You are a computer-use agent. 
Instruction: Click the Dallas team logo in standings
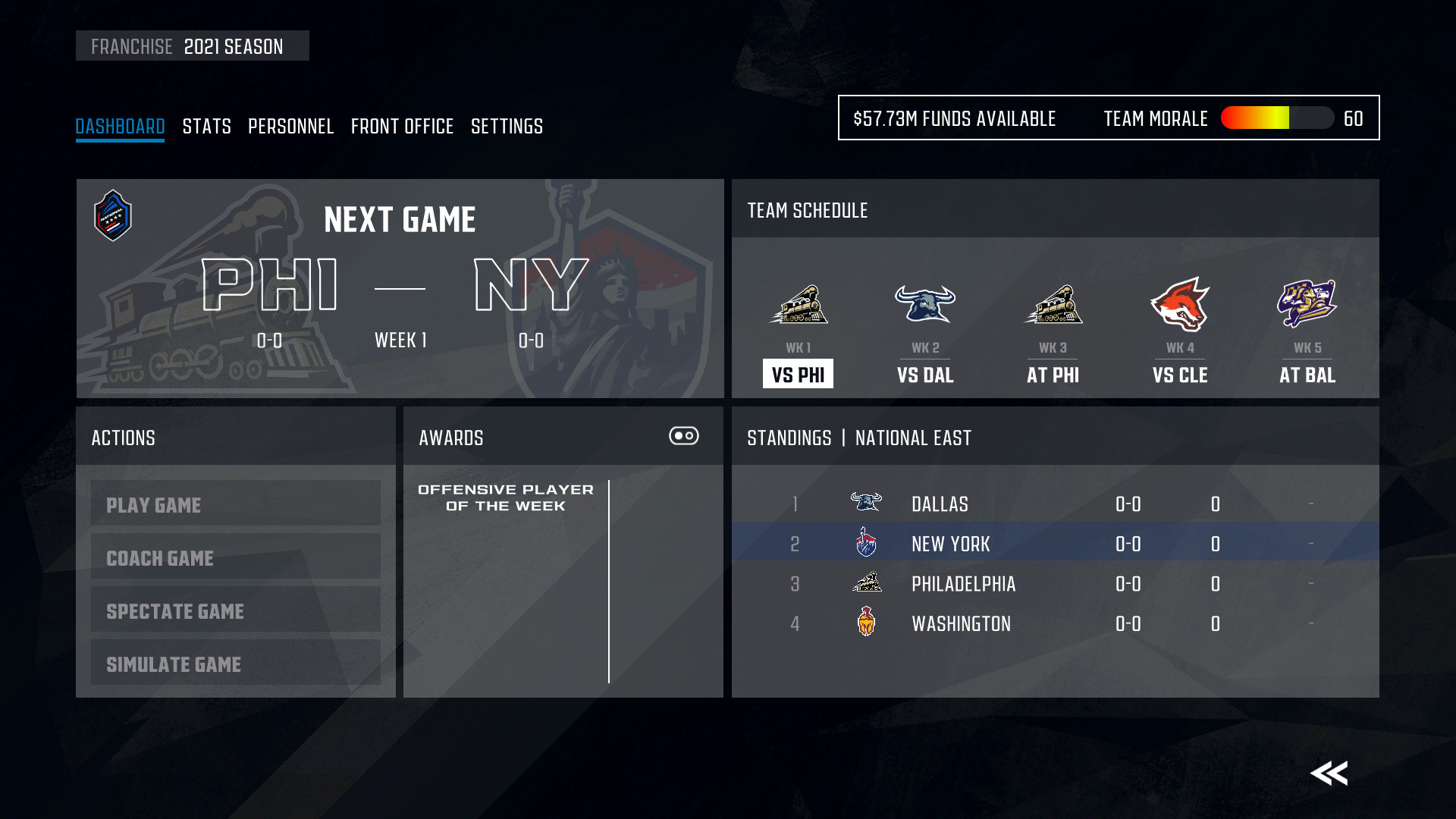pos(864,503)
